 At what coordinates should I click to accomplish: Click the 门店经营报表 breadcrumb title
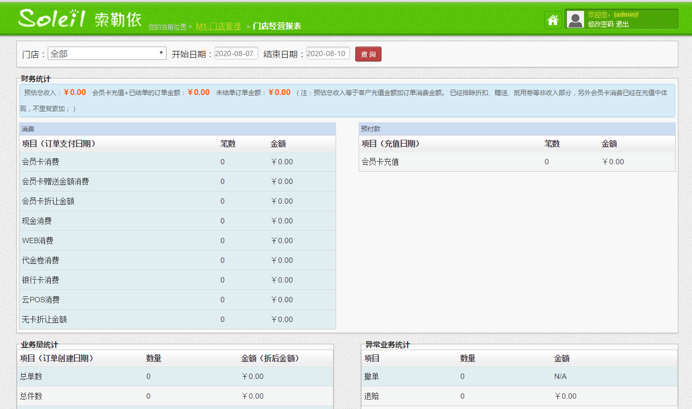tap(277, 26)
